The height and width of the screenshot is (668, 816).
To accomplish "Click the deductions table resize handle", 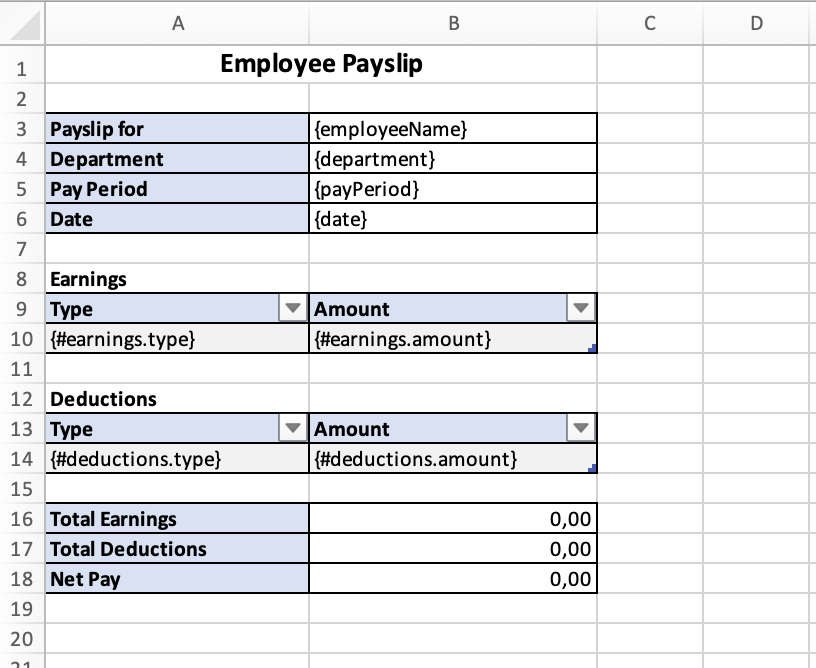I will tap(593, 469).
